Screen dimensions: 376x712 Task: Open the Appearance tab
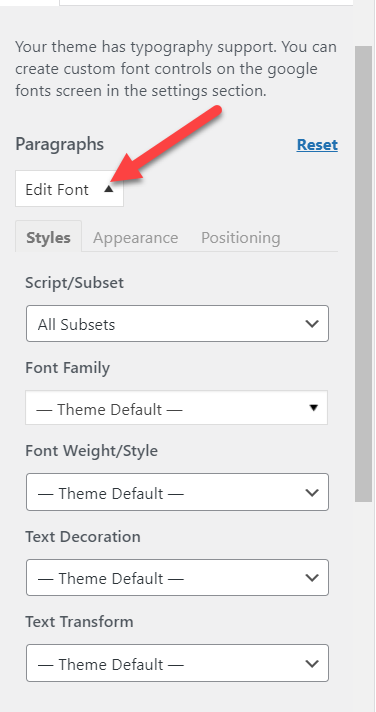coord(135,237)
